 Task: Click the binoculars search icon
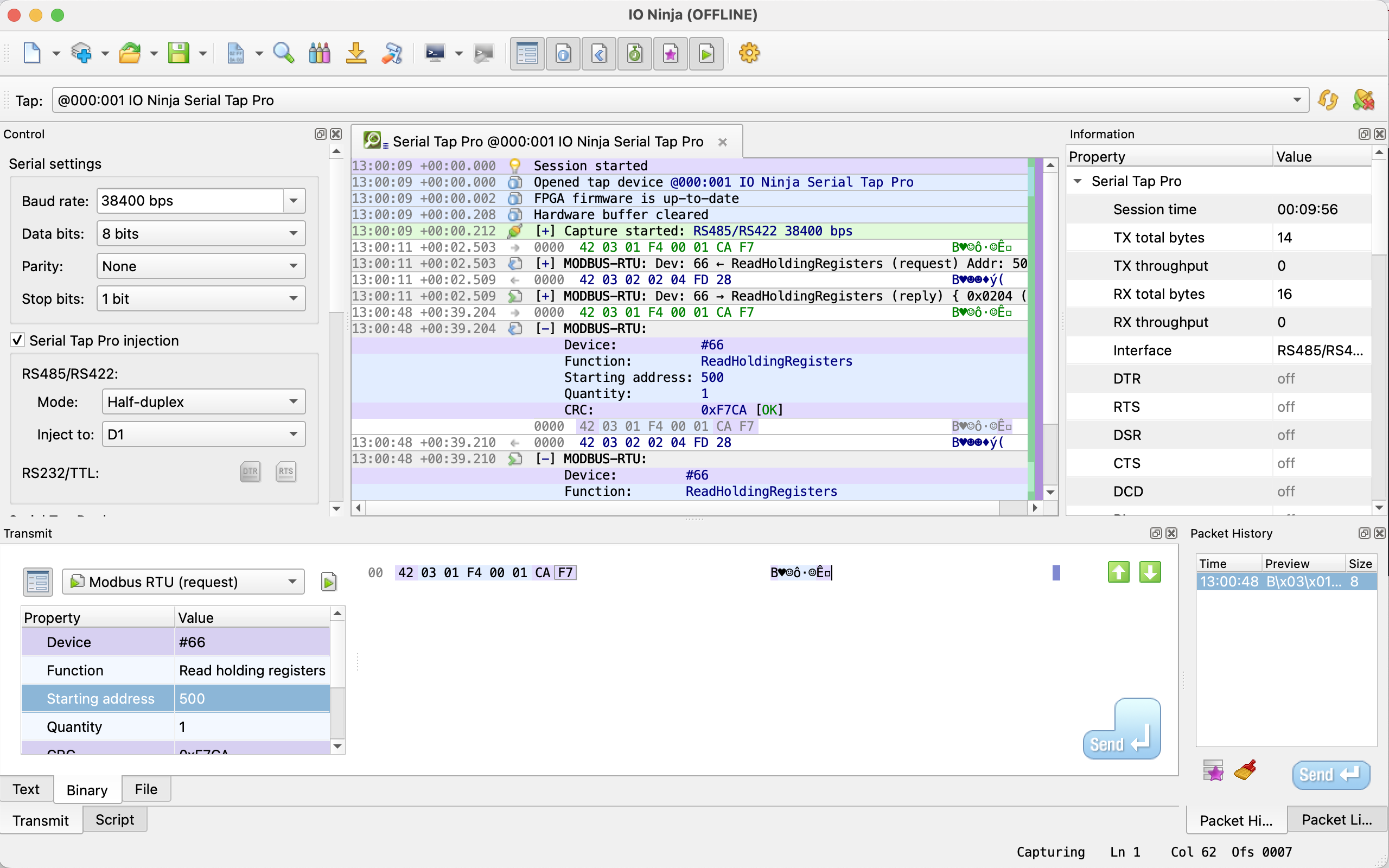(320, 53)
